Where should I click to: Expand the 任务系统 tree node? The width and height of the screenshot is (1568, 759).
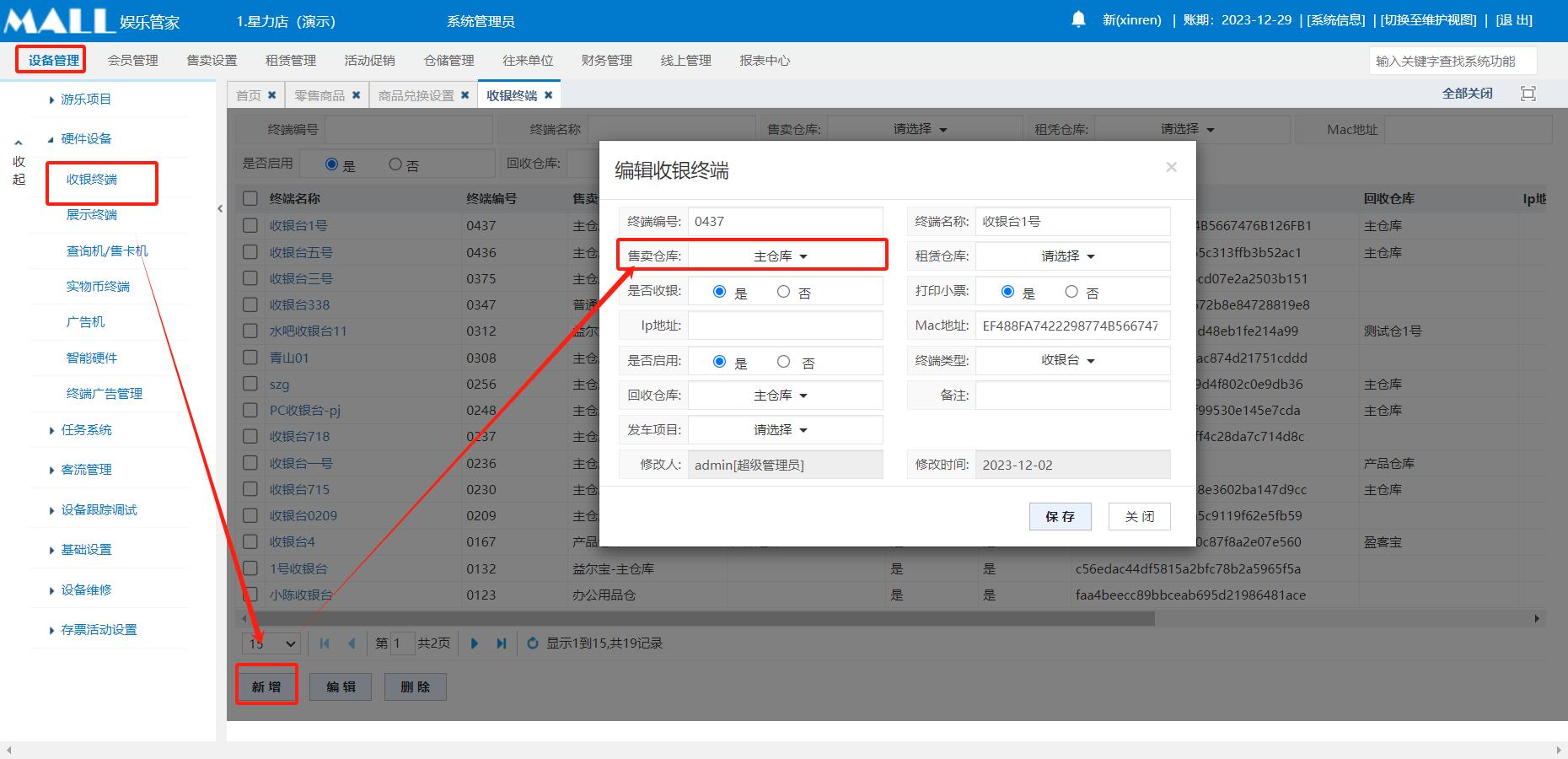[x=52, y=430]
